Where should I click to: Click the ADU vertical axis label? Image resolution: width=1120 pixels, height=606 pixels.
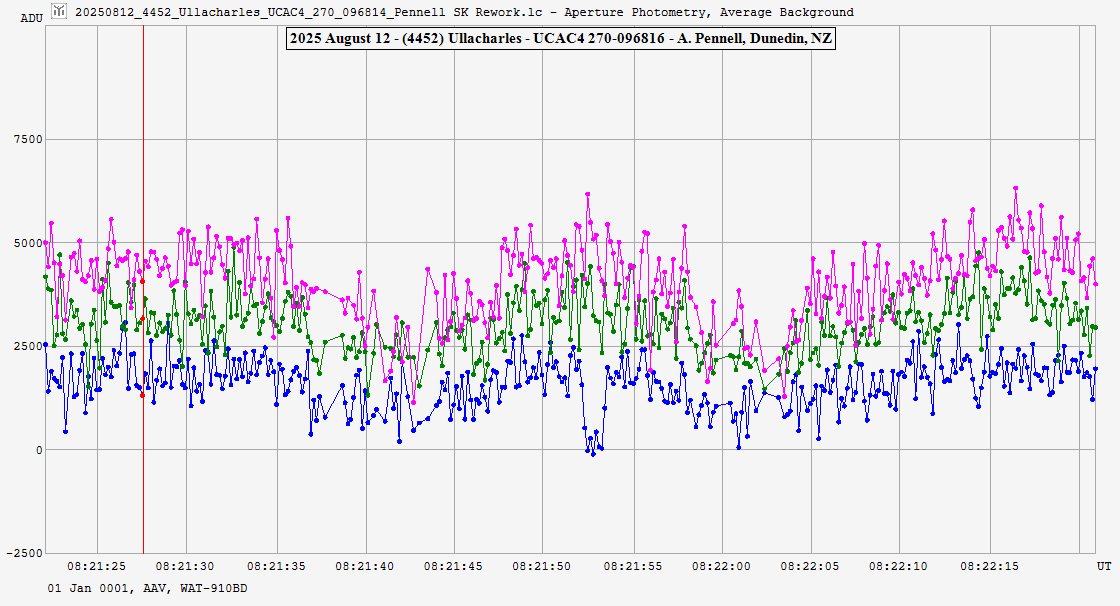pos(31,18)
